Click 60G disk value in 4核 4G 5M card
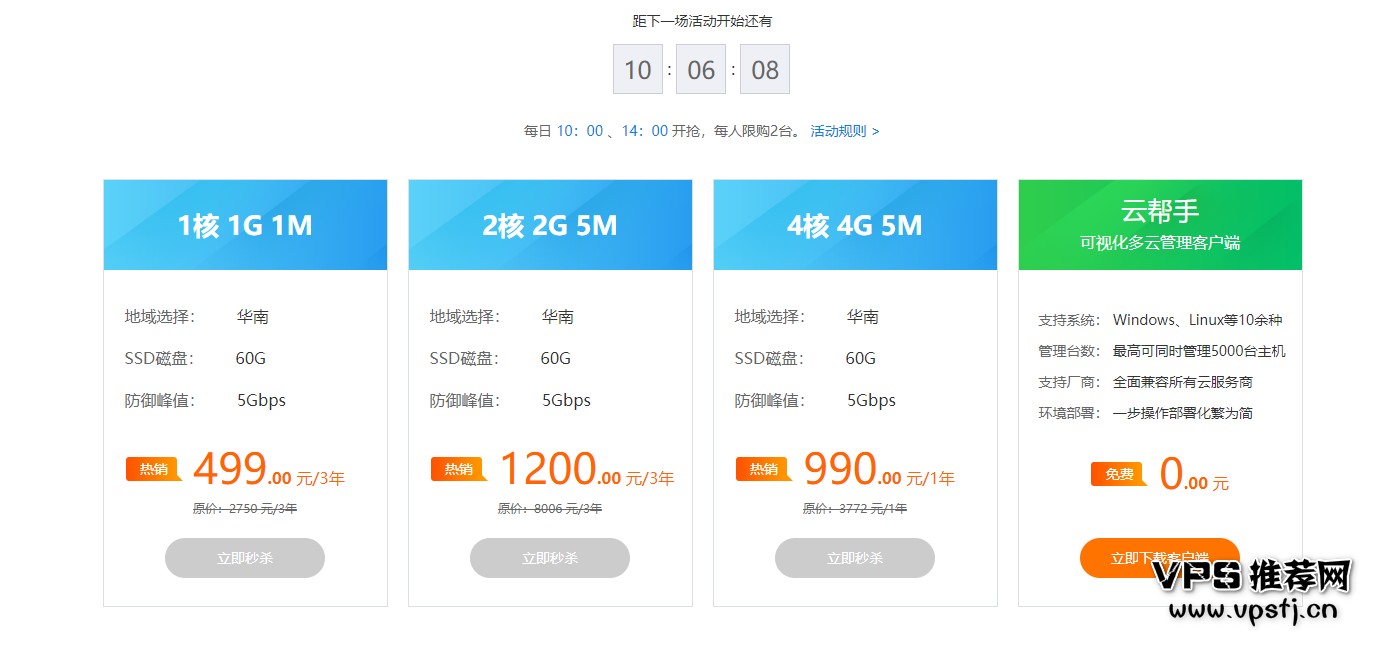 861,358
